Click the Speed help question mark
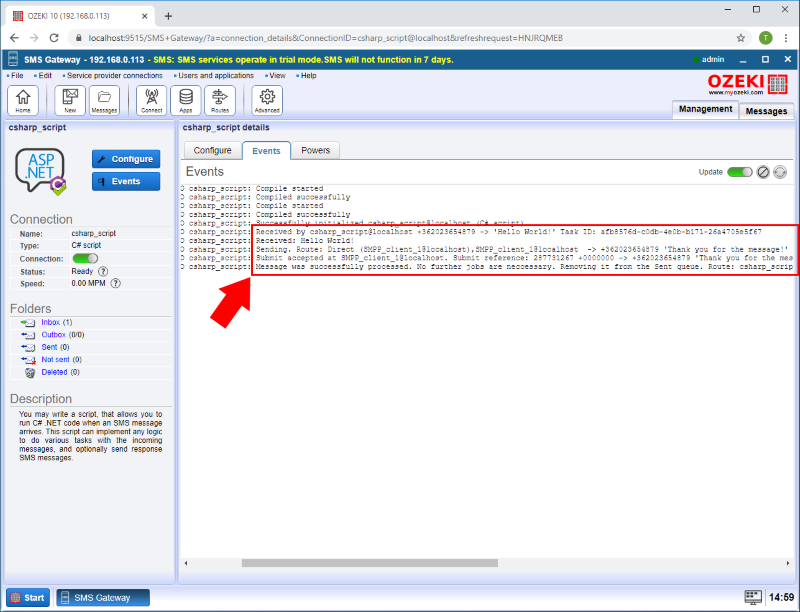This screenshot has width=800, height=612. point(116,284)
